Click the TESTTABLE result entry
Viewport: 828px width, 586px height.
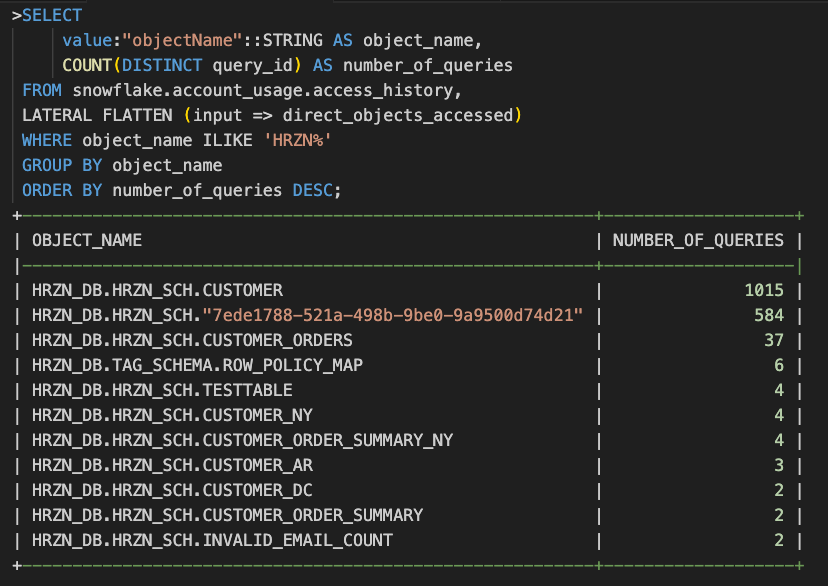click(x=162, y=390)
